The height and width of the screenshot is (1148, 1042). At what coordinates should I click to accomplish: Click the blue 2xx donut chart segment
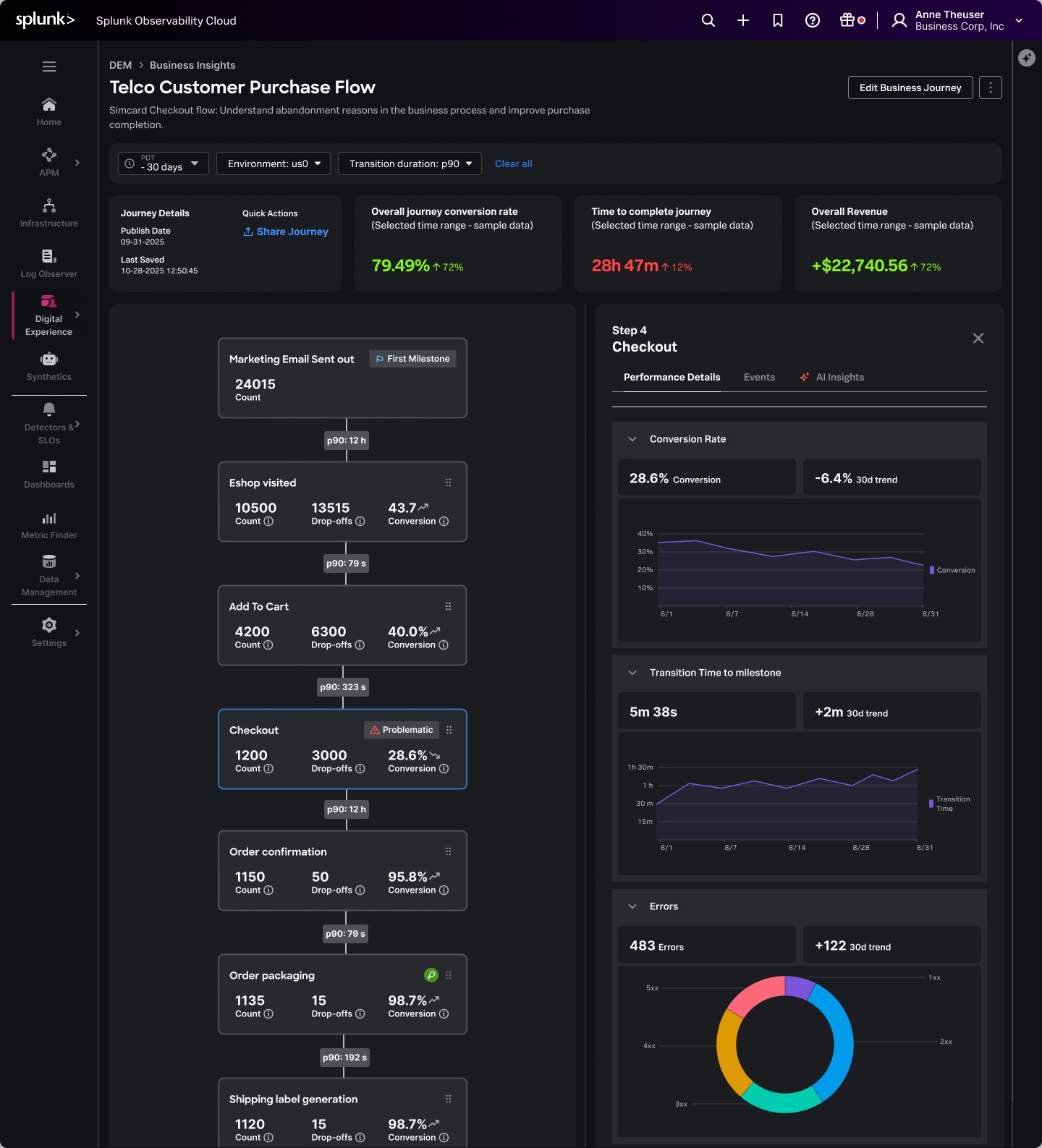841,1042
